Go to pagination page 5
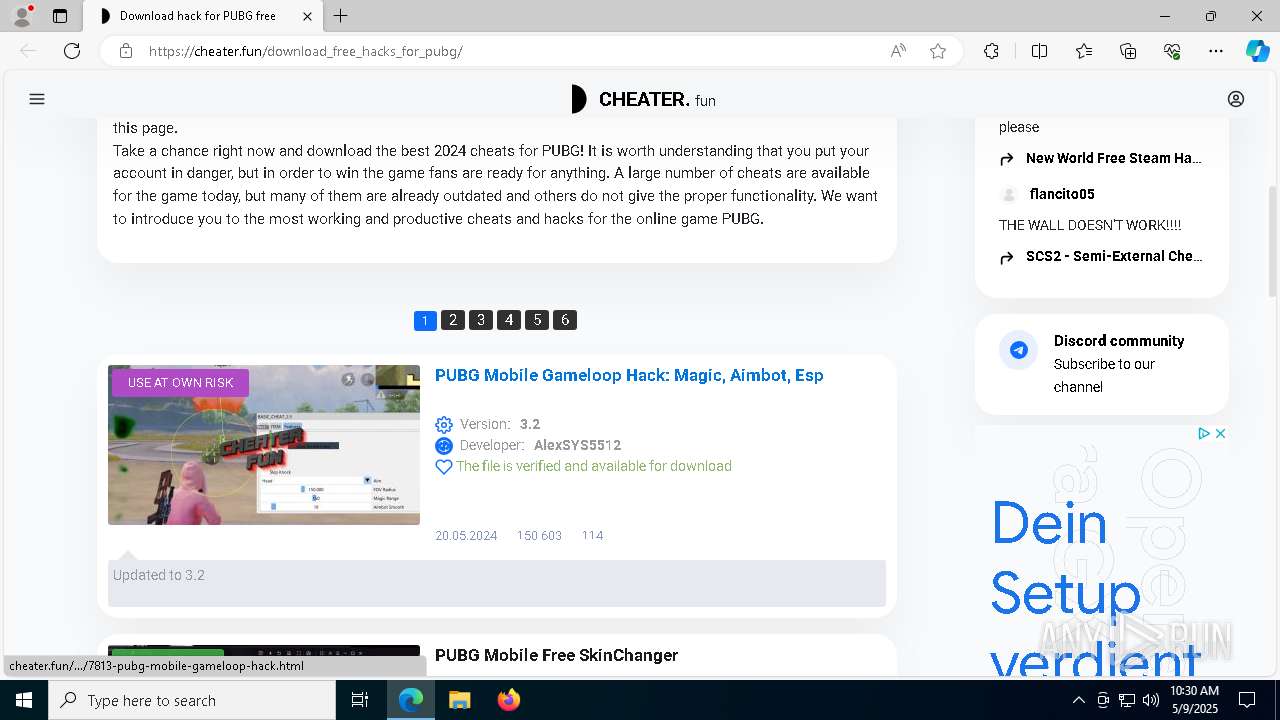1280x720 pixels. tap(537, 320)
